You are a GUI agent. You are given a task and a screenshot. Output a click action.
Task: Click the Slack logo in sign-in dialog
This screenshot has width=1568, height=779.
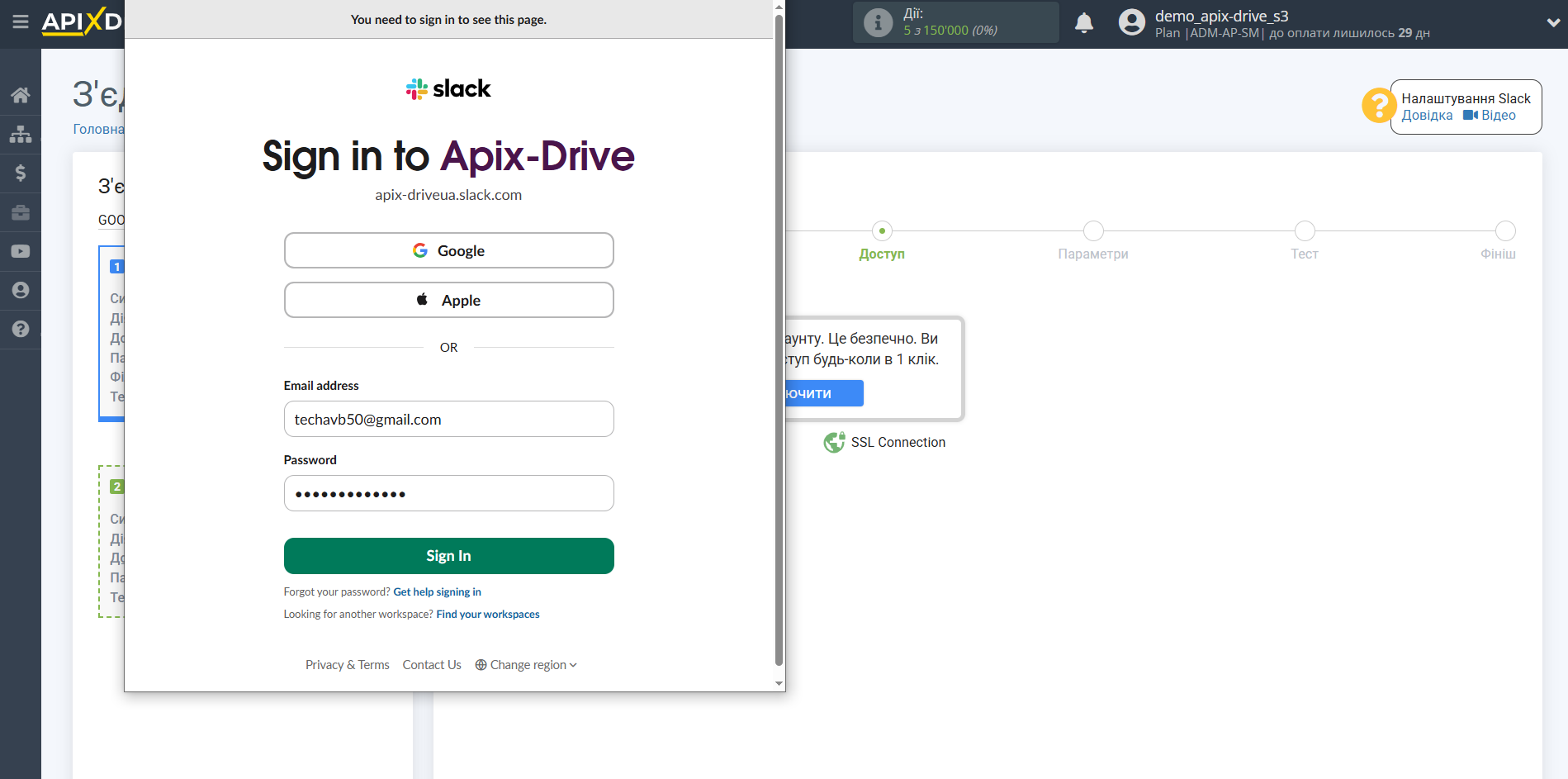click(448, 88)
